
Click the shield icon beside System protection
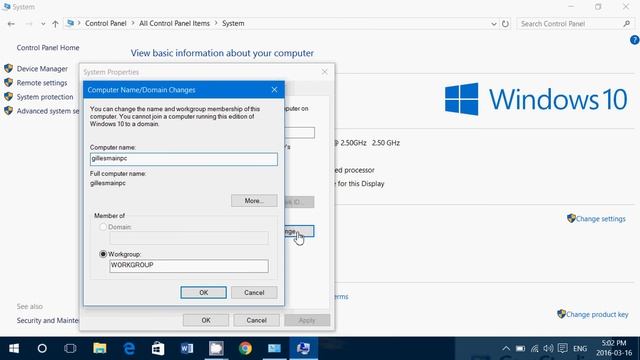tap(9, 97)
